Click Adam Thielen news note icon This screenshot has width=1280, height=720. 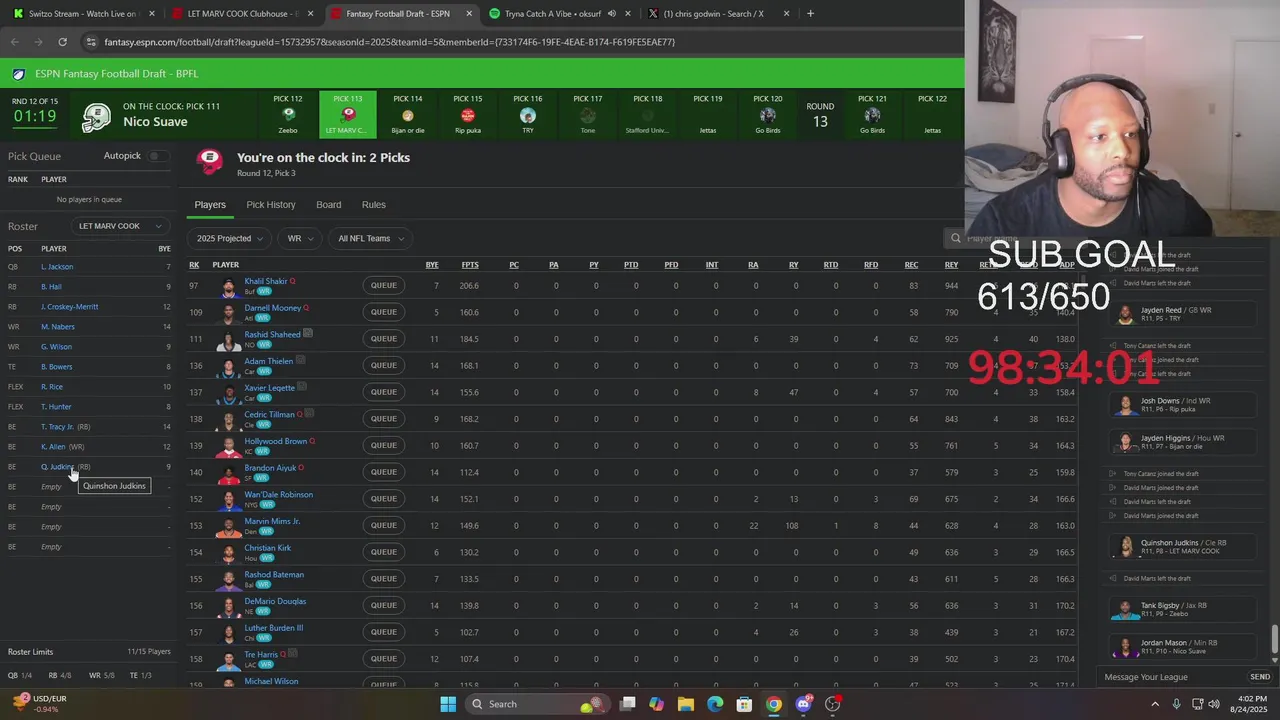[300, 360]
